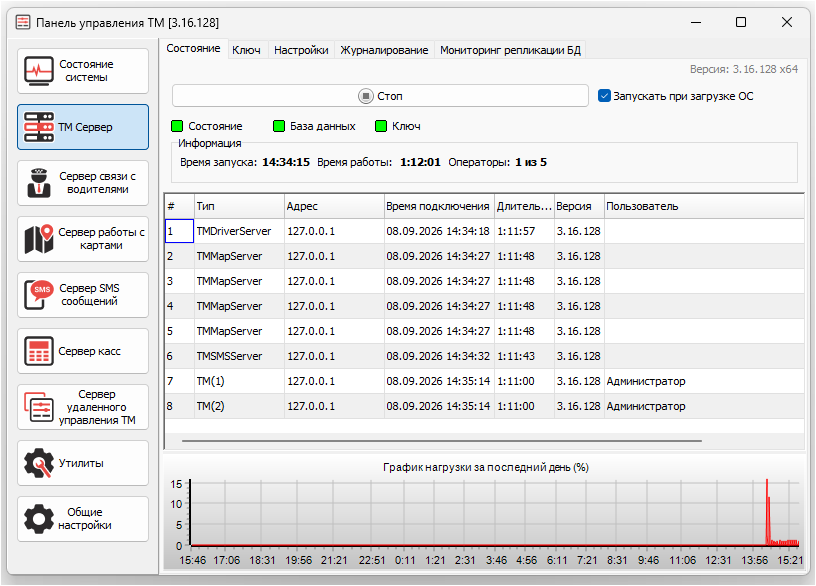Sort by the Версия column header

579,206
